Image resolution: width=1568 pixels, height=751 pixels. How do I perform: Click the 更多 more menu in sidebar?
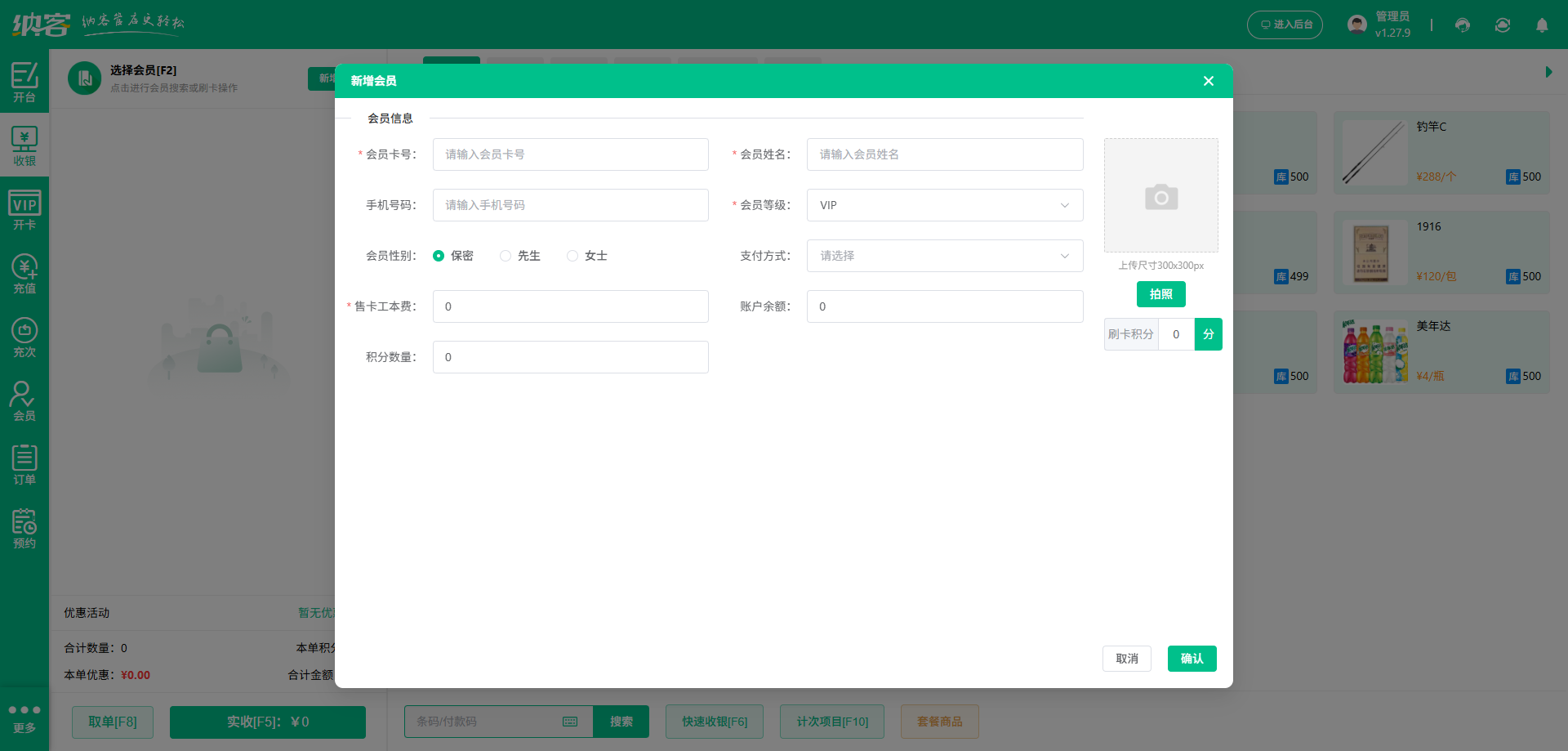pos(24,717)
